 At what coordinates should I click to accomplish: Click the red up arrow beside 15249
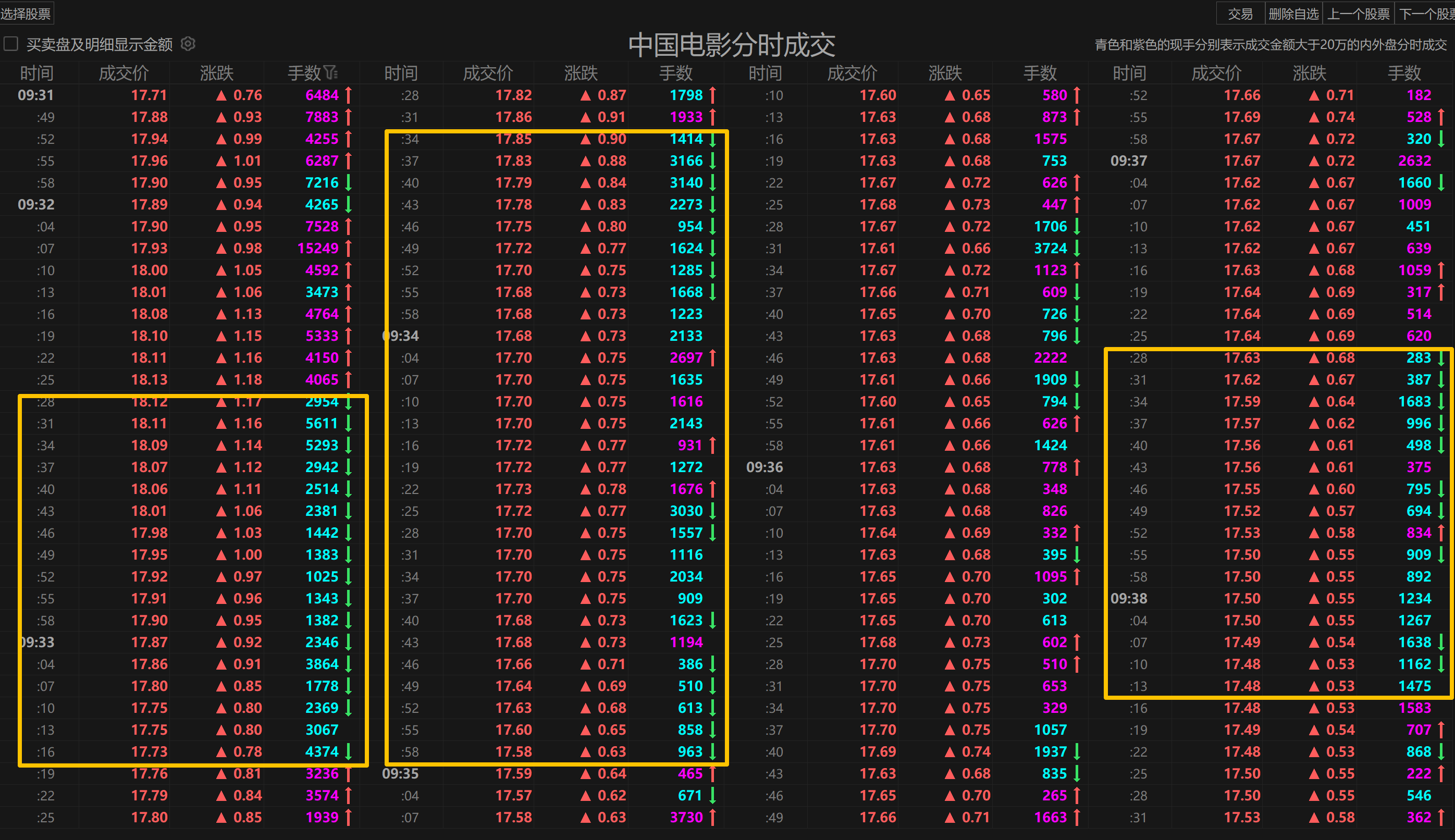click(349, 248)
